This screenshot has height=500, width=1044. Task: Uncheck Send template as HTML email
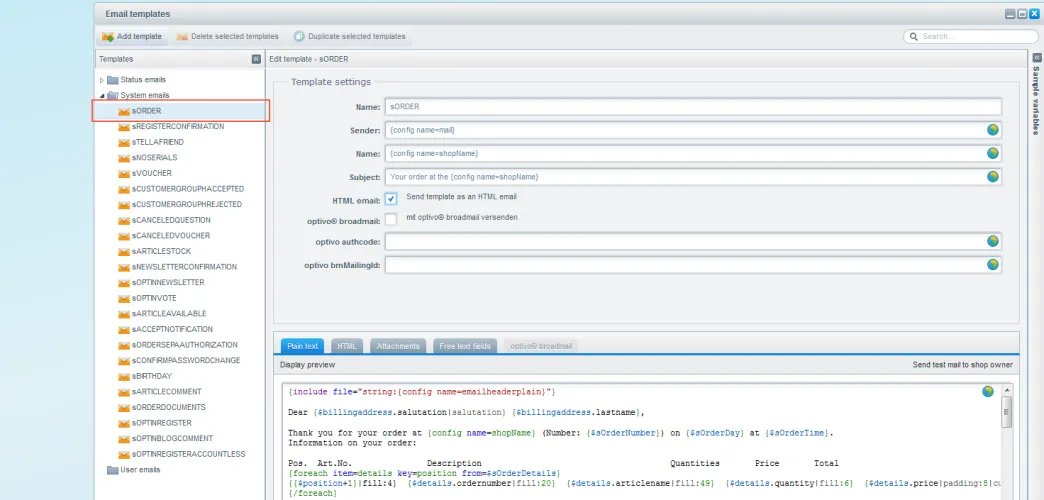coord(391,198)
